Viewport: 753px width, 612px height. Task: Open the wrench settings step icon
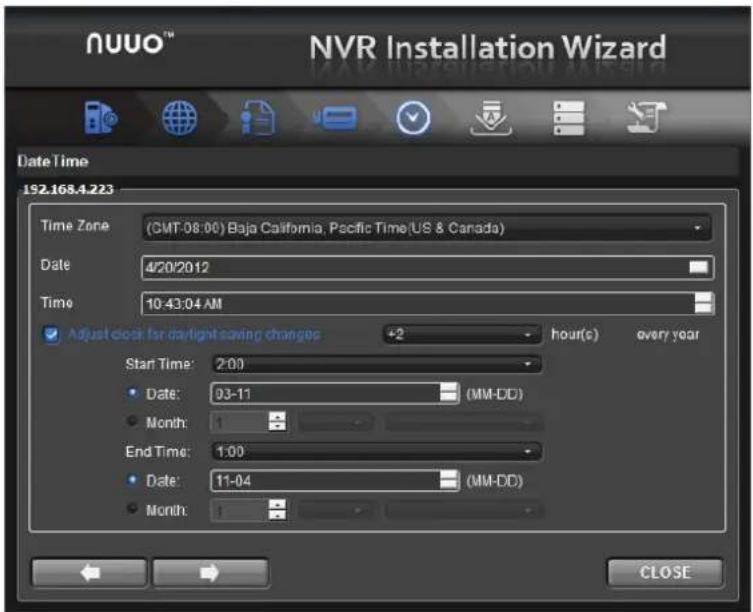[x=646, y=117]
